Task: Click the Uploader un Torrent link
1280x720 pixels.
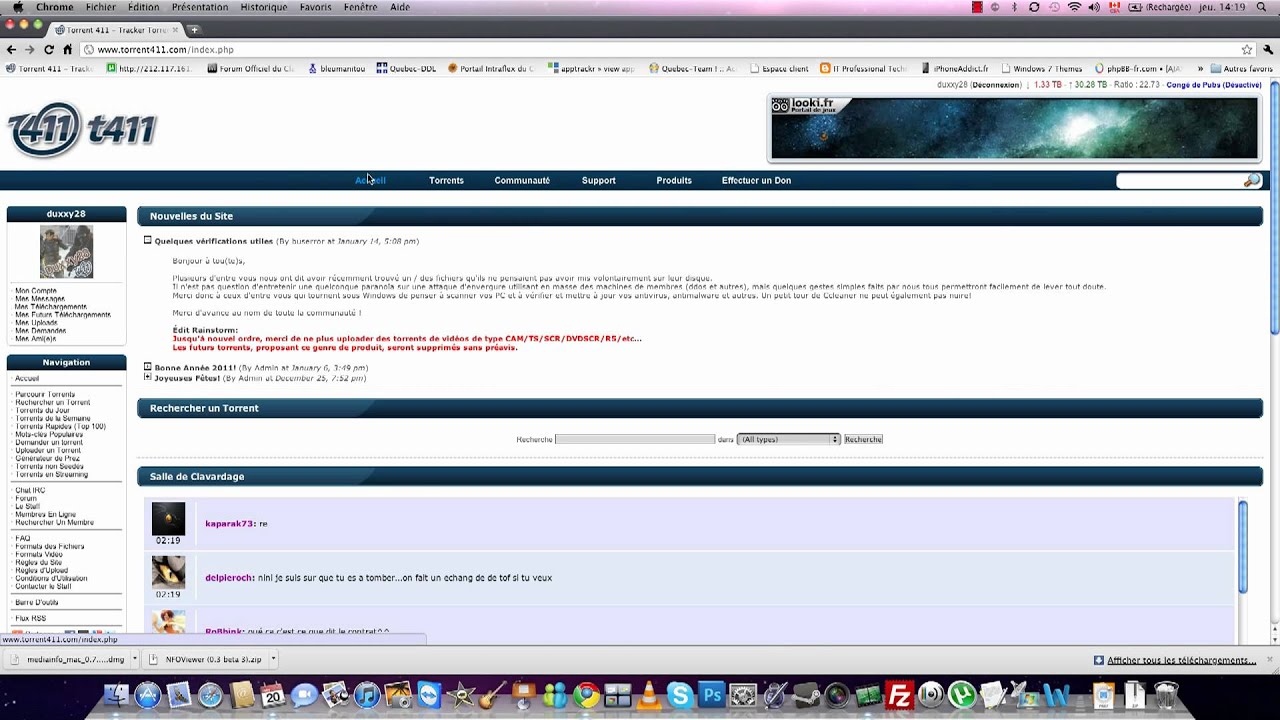Action: tap(48, 450)
